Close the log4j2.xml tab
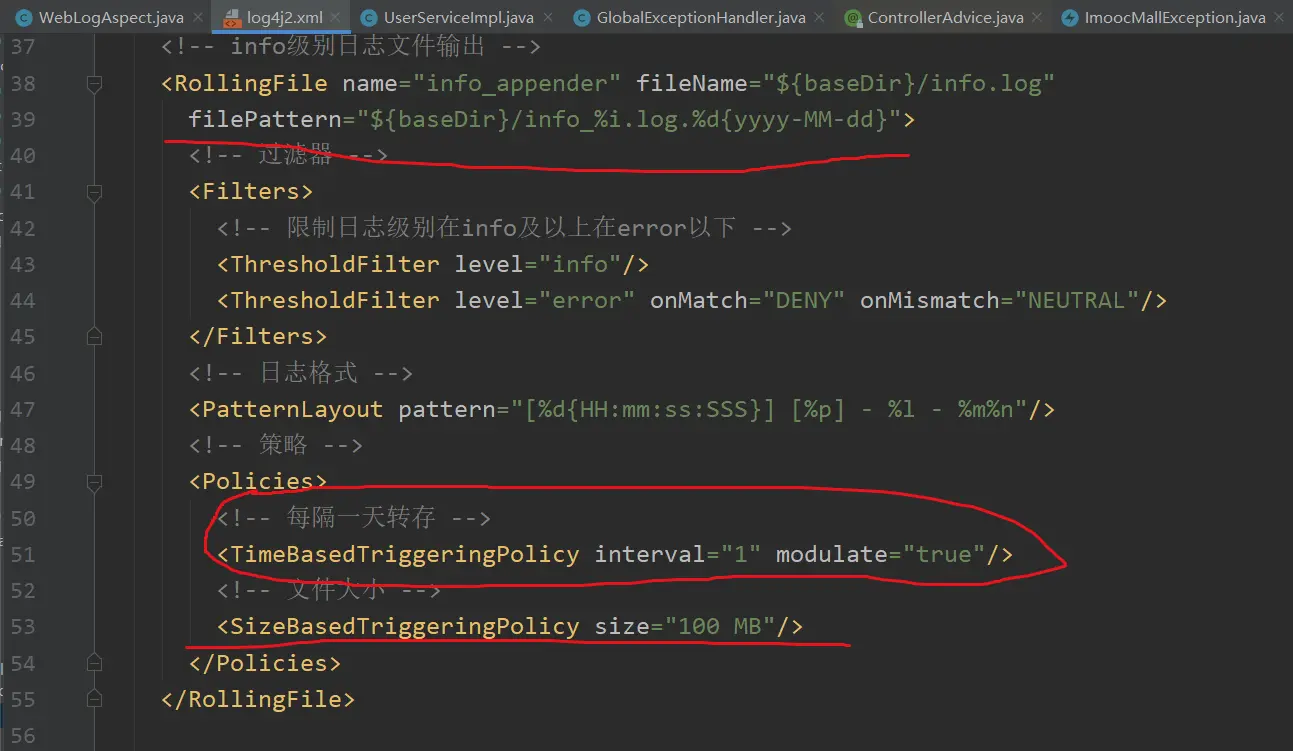Viewport: 1293px width, 751px height. pyautogui.click(x=335, y=18)
